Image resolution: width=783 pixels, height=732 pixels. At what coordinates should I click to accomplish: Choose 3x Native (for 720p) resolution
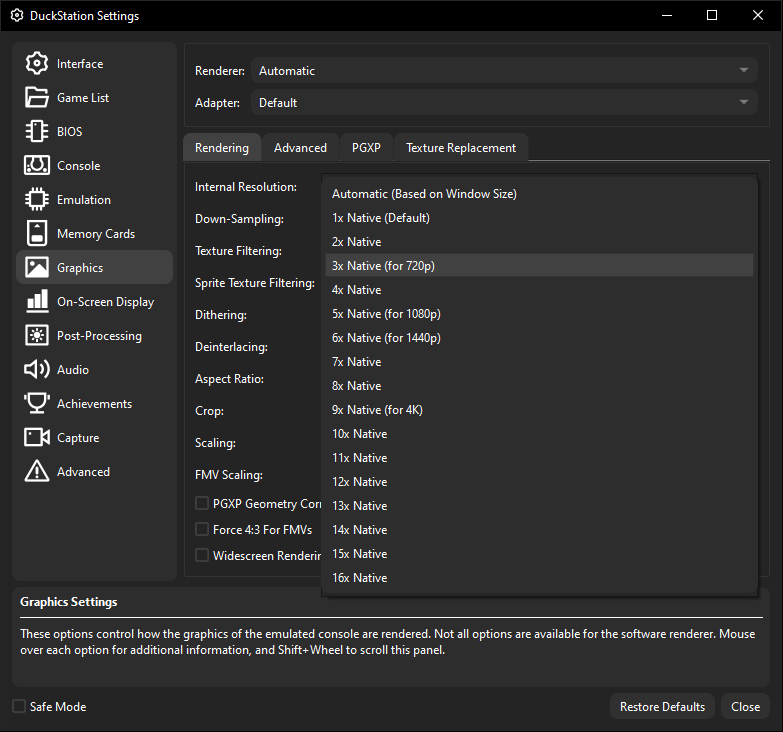[x=539, y=266]
